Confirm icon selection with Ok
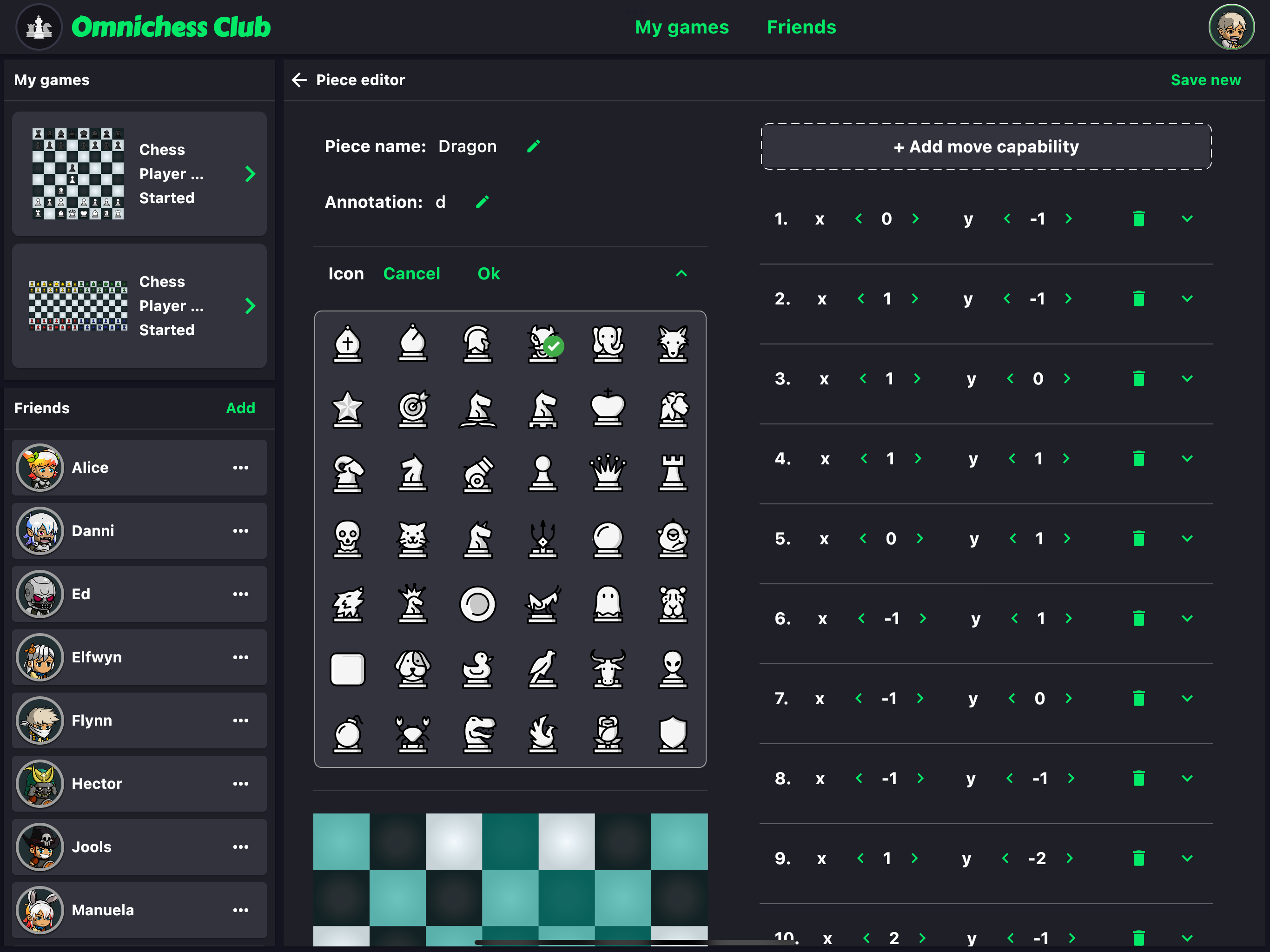The width and height of the screenshot is (1270, 952). tap(489, 274)
